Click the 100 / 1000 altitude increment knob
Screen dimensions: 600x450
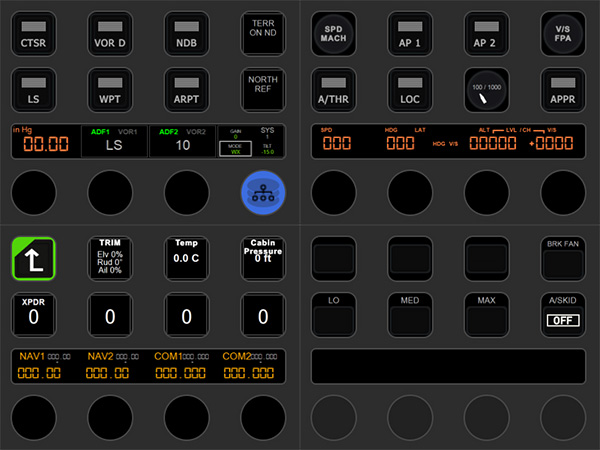click(486, 90)
